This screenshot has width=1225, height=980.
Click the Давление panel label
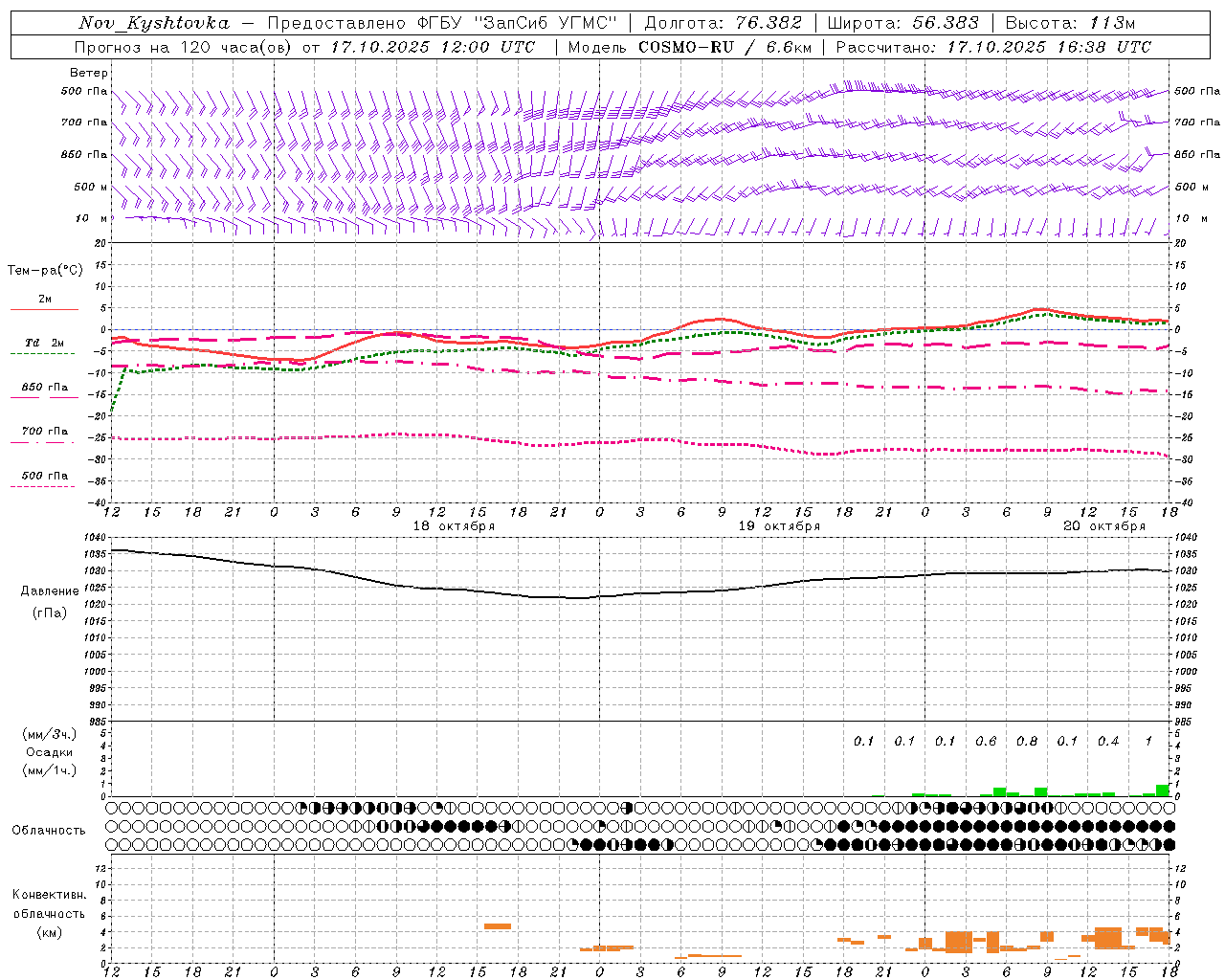coord(50,591)
